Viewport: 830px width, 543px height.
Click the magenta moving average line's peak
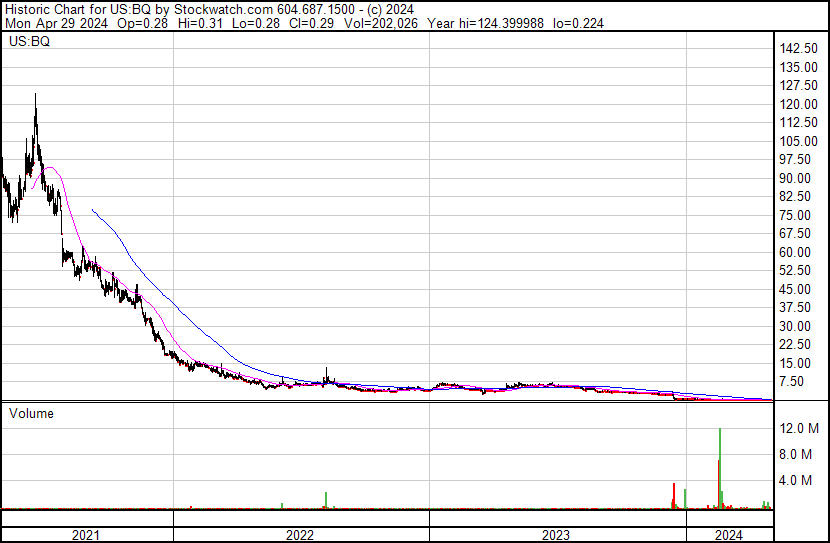tap(48, 167)
